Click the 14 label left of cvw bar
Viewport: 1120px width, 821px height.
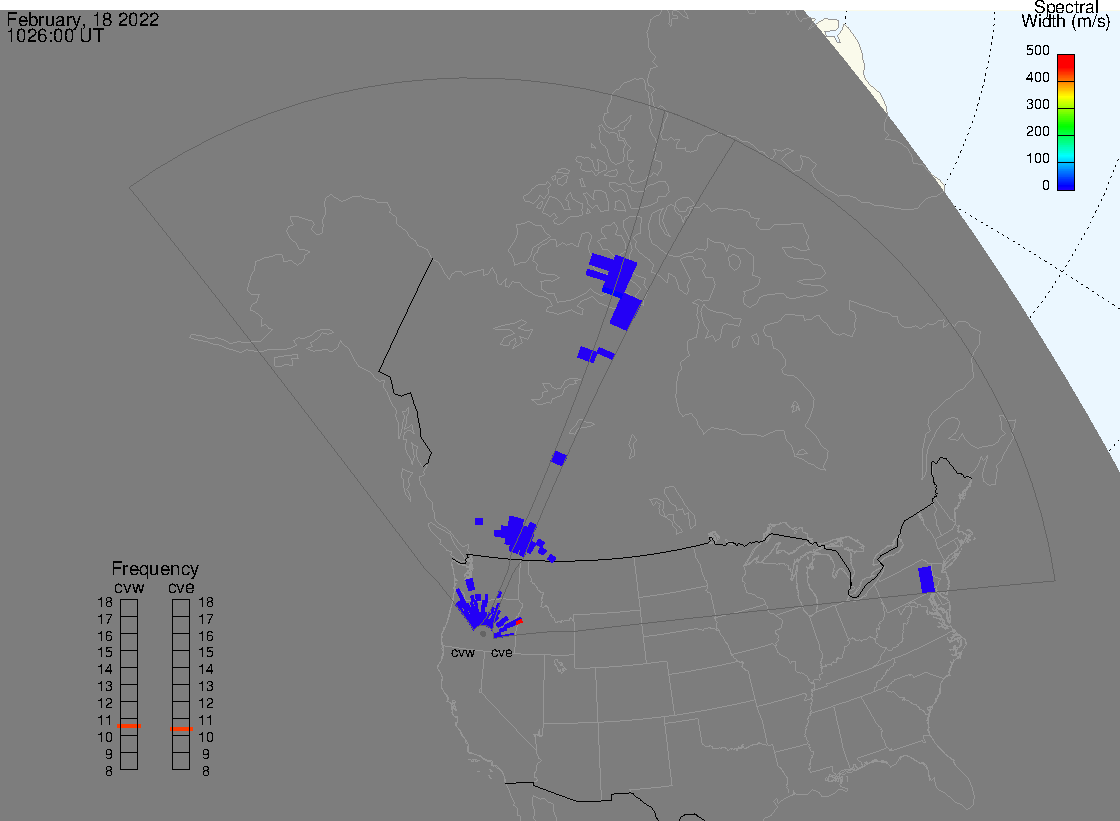pos(105,670)
